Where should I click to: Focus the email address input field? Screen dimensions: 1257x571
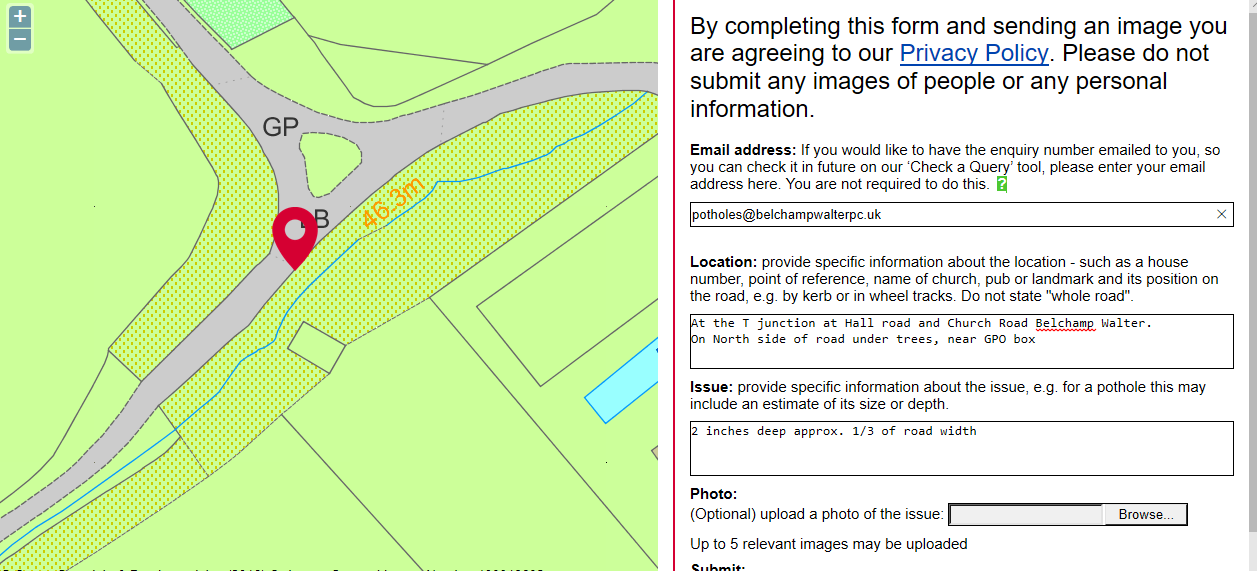point(961,214)
